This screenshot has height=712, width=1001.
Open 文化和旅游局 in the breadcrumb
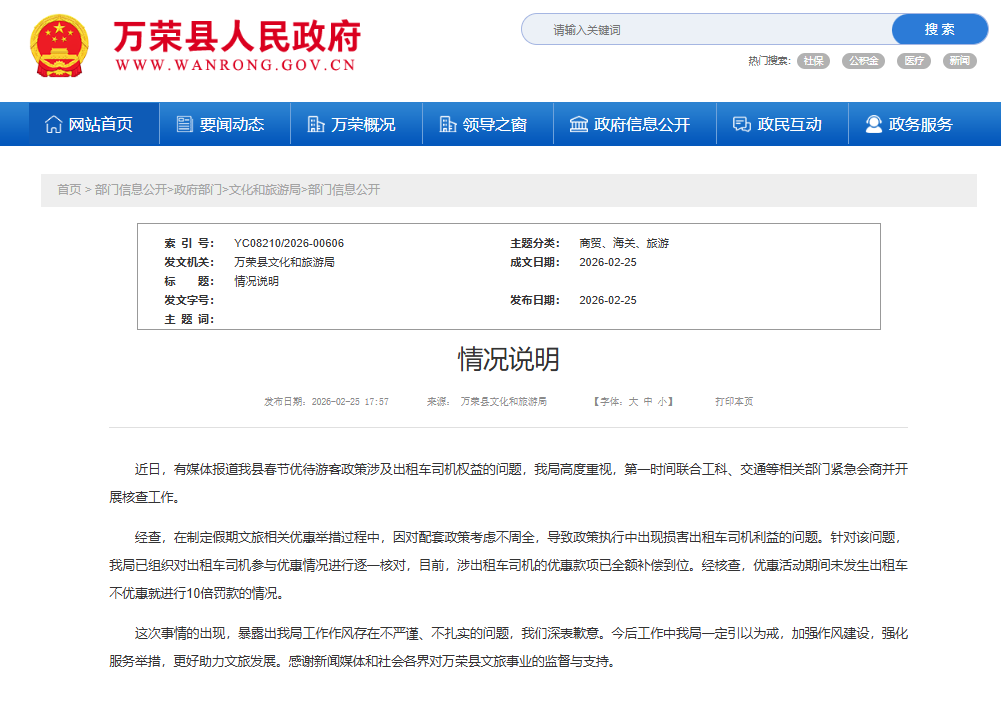(x=264, y=190)
